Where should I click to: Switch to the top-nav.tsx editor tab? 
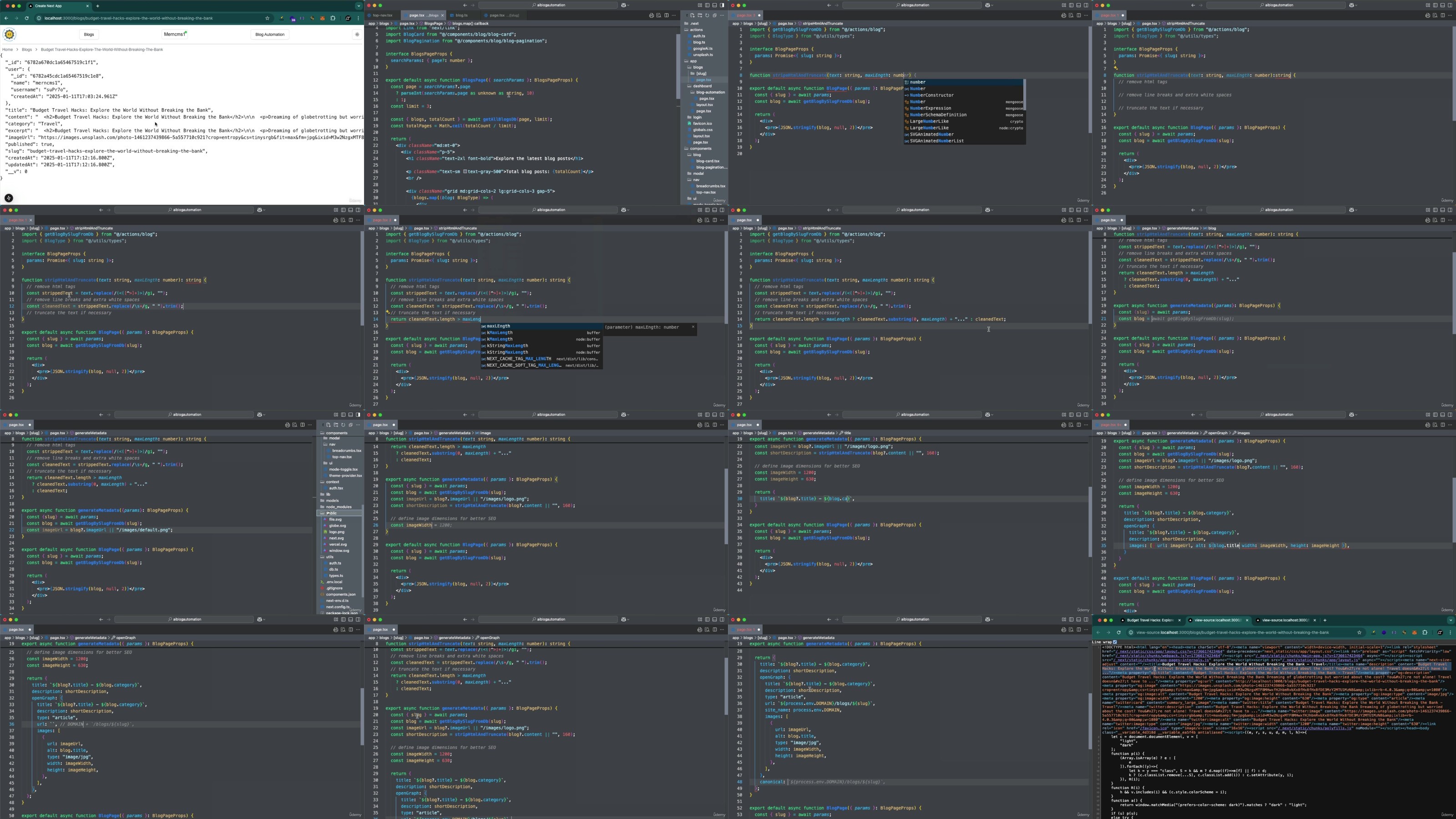point(383,15)
